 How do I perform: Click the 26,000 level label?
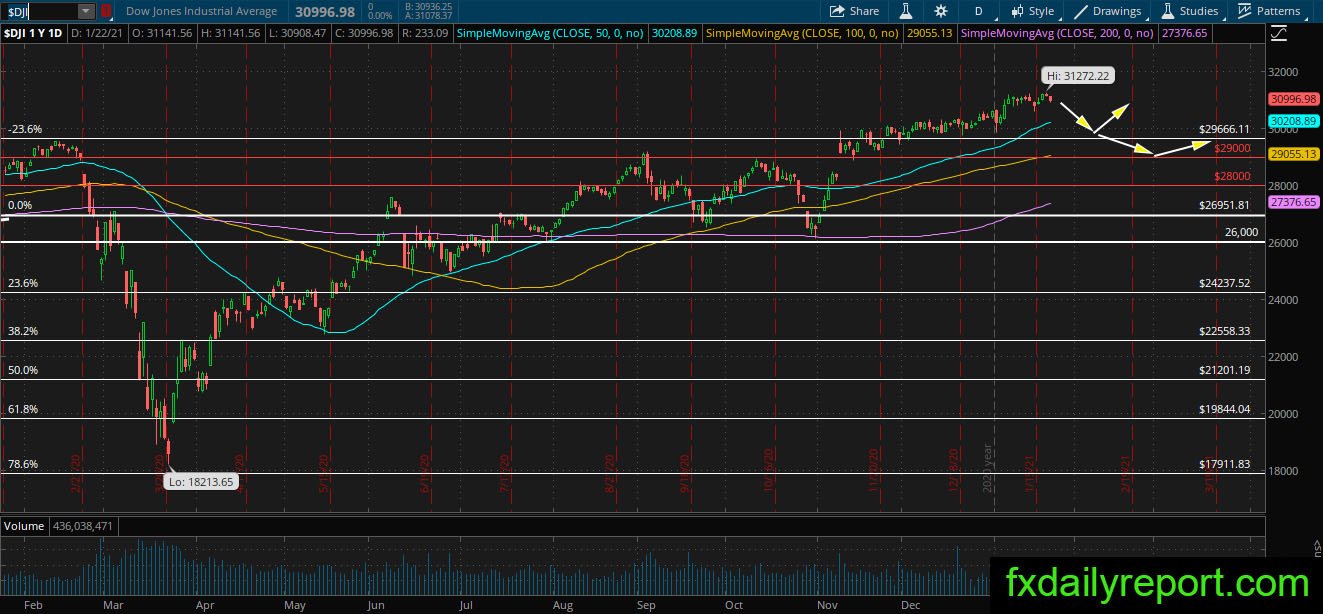coord(1241,232)
